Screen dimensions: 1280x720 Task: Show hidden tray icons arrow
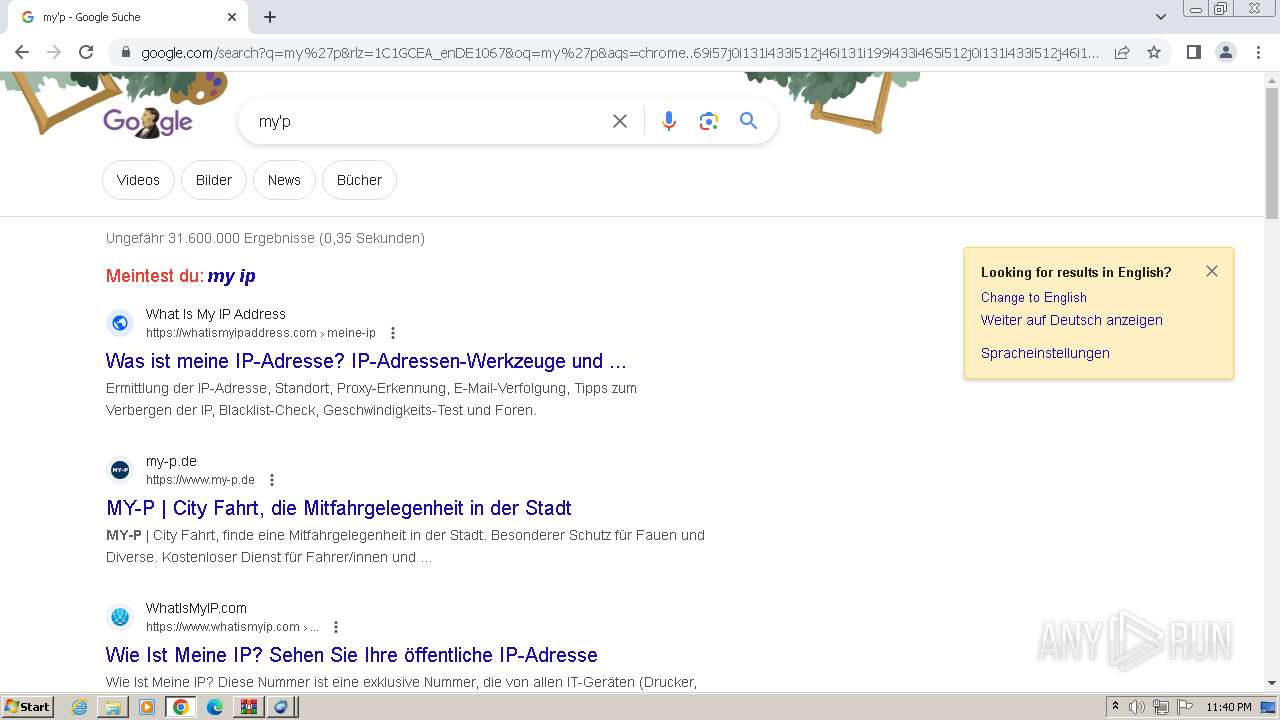(x=1116, y=707)
